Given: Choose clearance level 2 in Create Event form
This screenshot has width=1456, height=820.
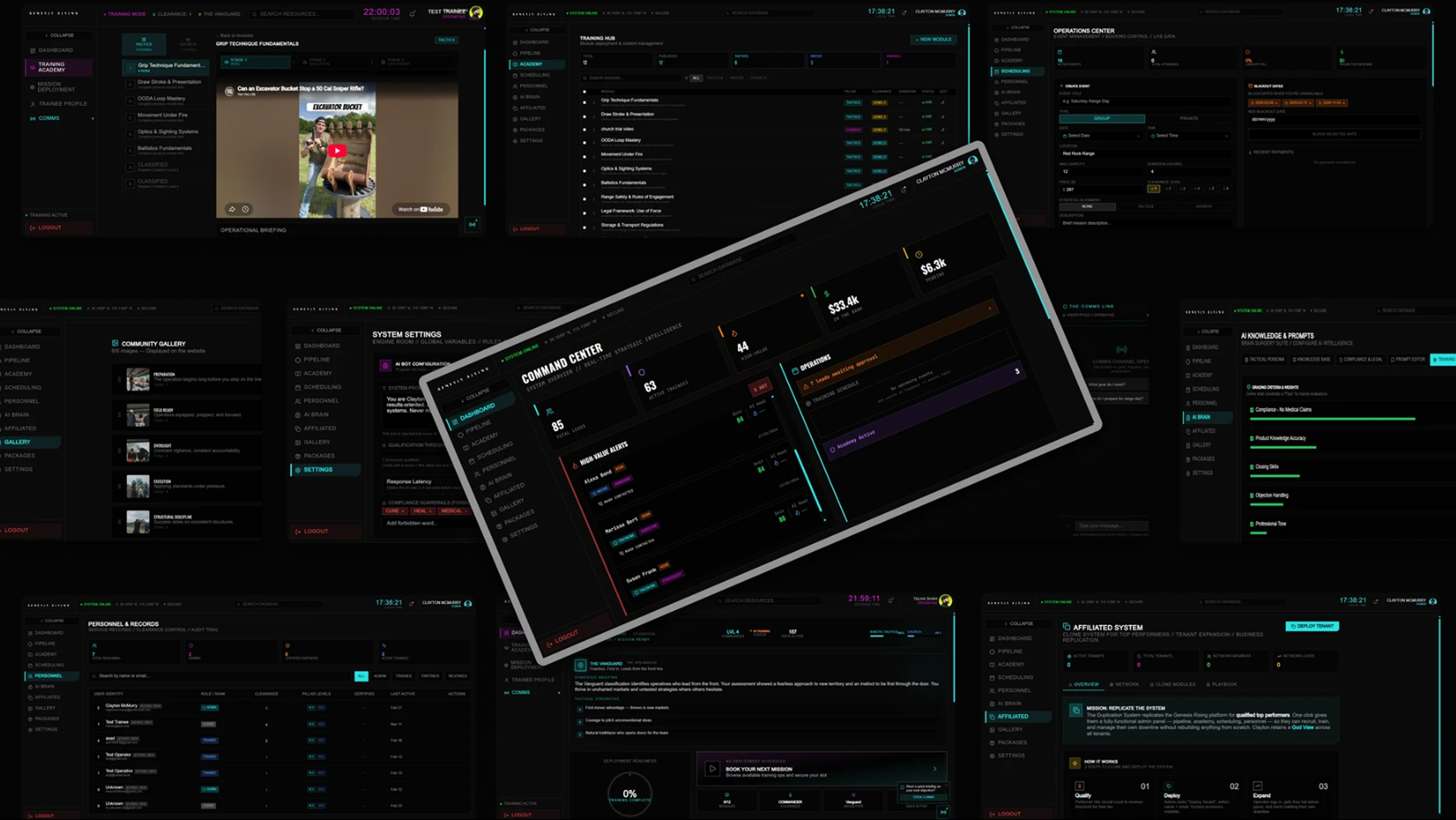Looking at the screenshot, I should point(1168,189).
